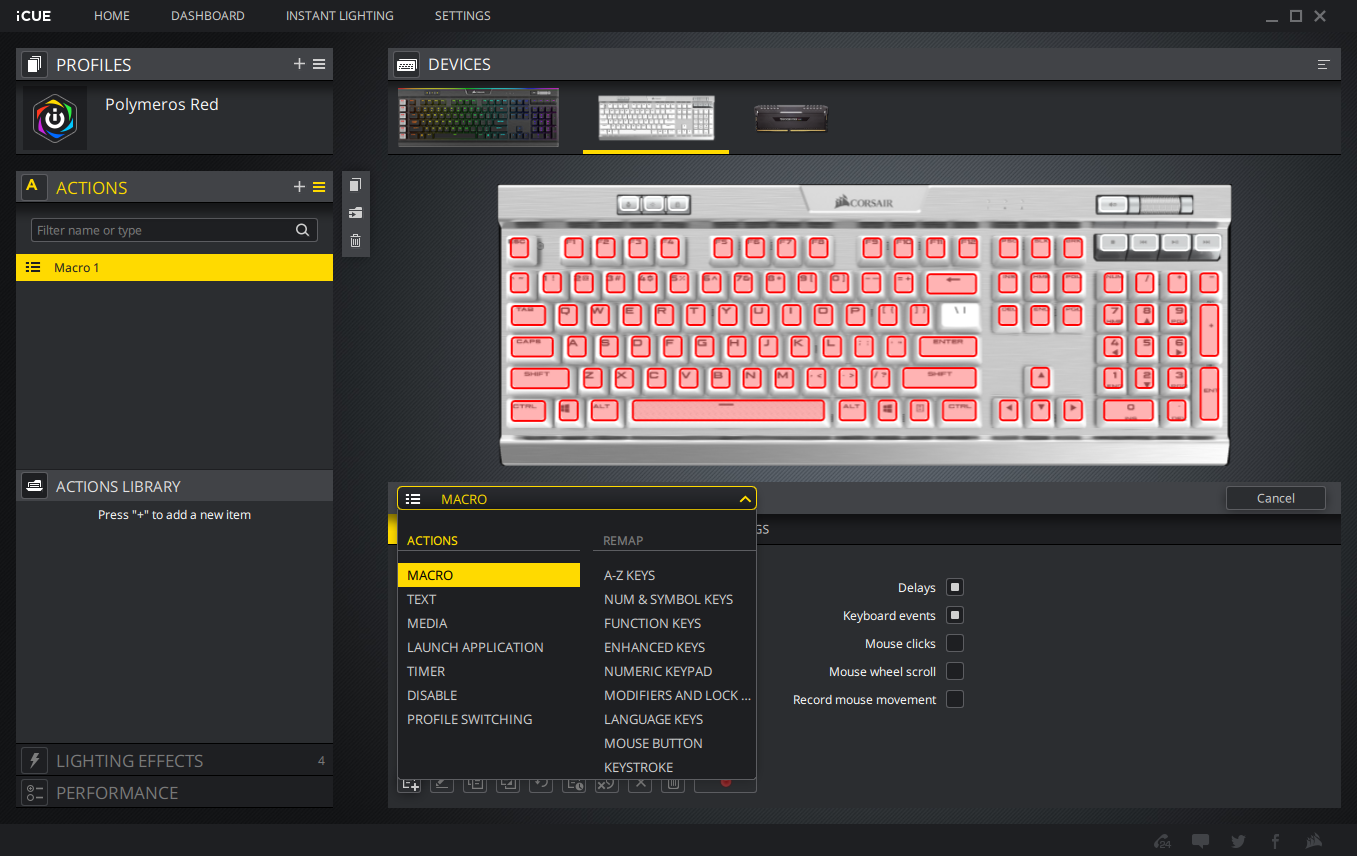Select LAUNCH APPLICATION from actions list

click(x=475, y=647)
